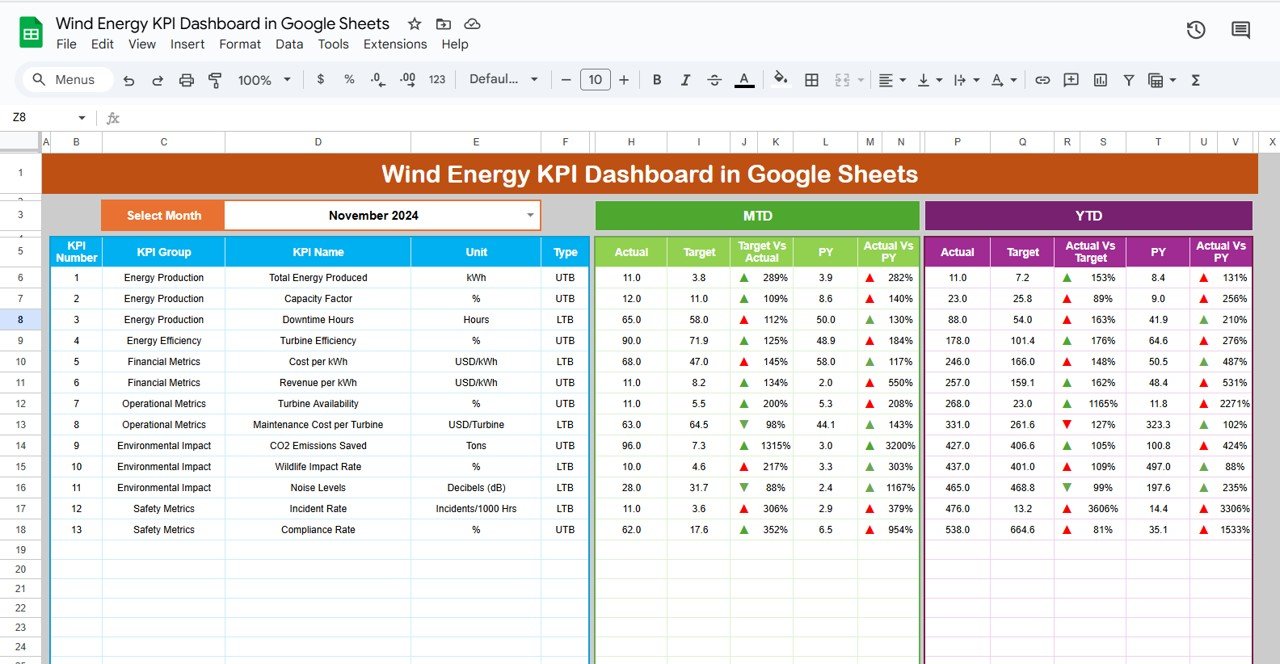Select the CO2 Emissions Saved cell

pyautogui.click(x=318, y=446)
